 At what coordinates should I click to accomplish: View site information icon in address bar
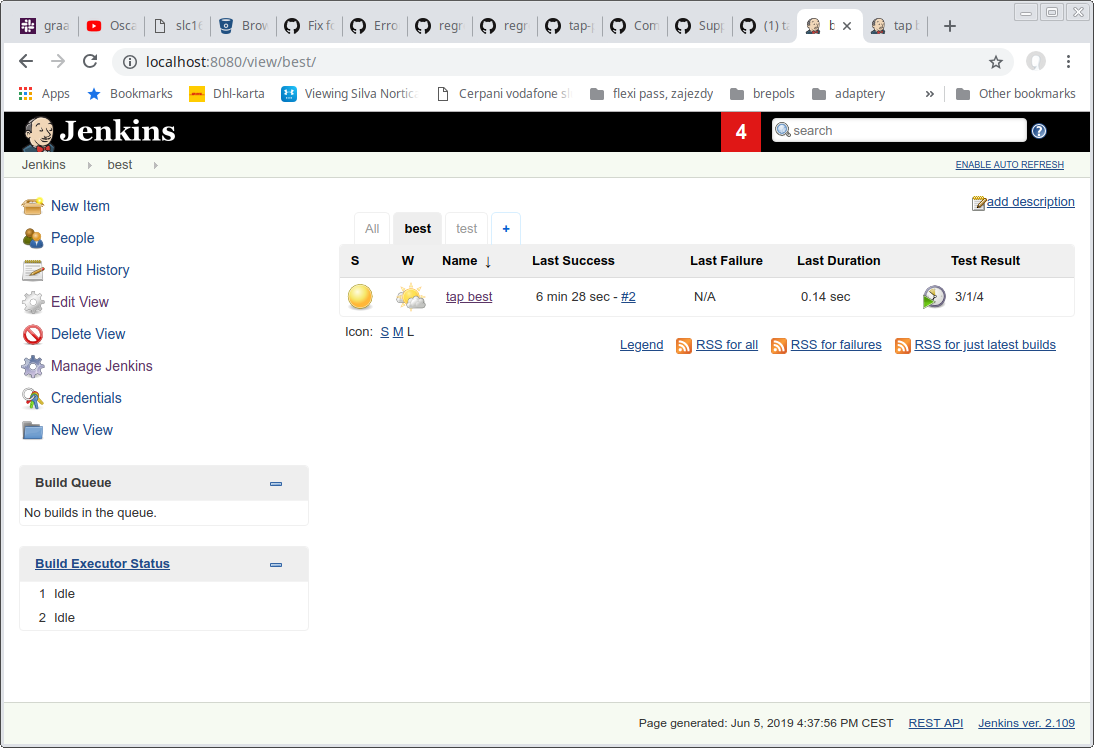tap(130, 62)
